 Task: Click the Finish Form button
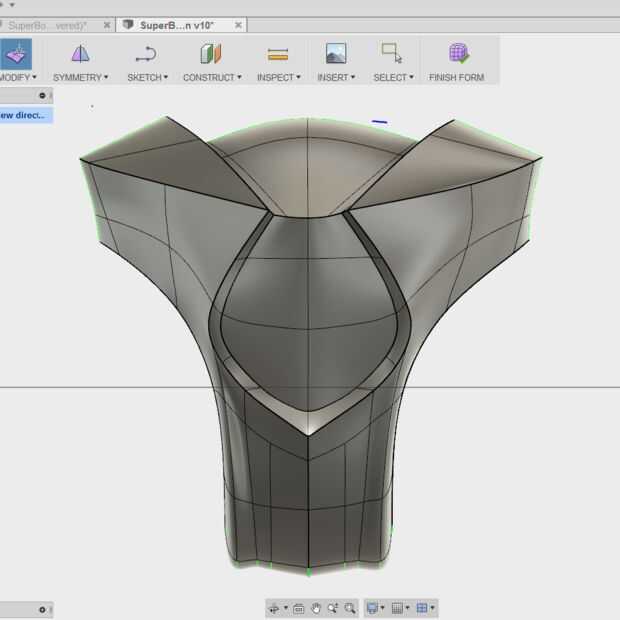458,54
